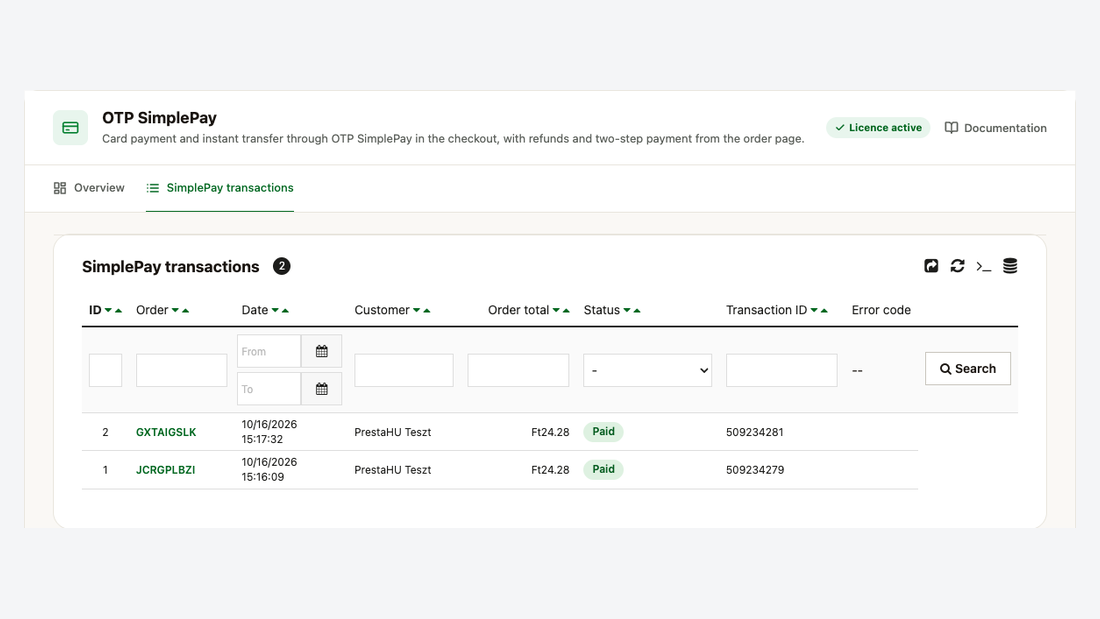This screenshot has width=1100, height=619.
Task: Click the Licence active badge
Action: pos(878,128)
